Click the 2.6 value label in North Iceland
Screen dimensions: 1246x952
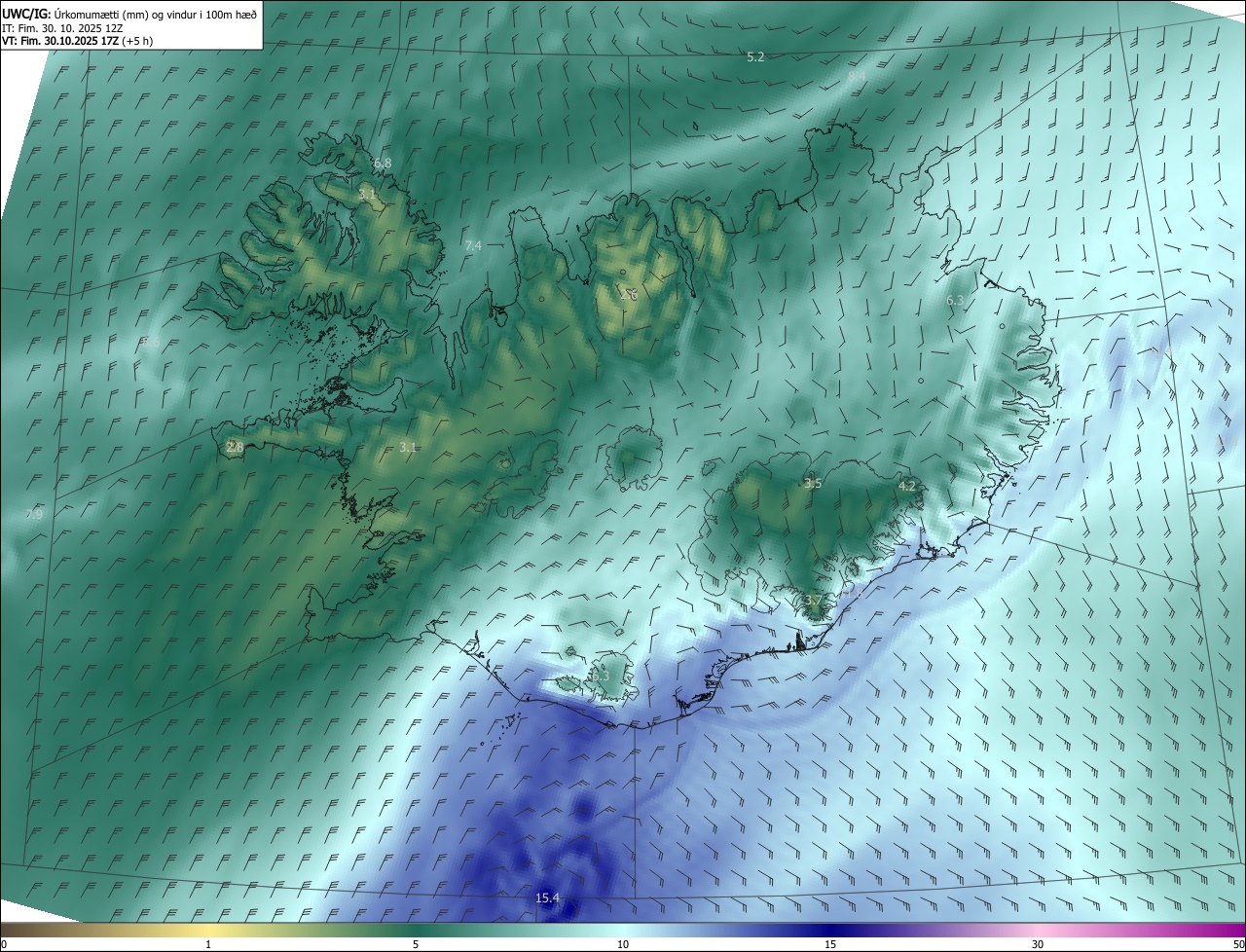(x=629, y=294)
